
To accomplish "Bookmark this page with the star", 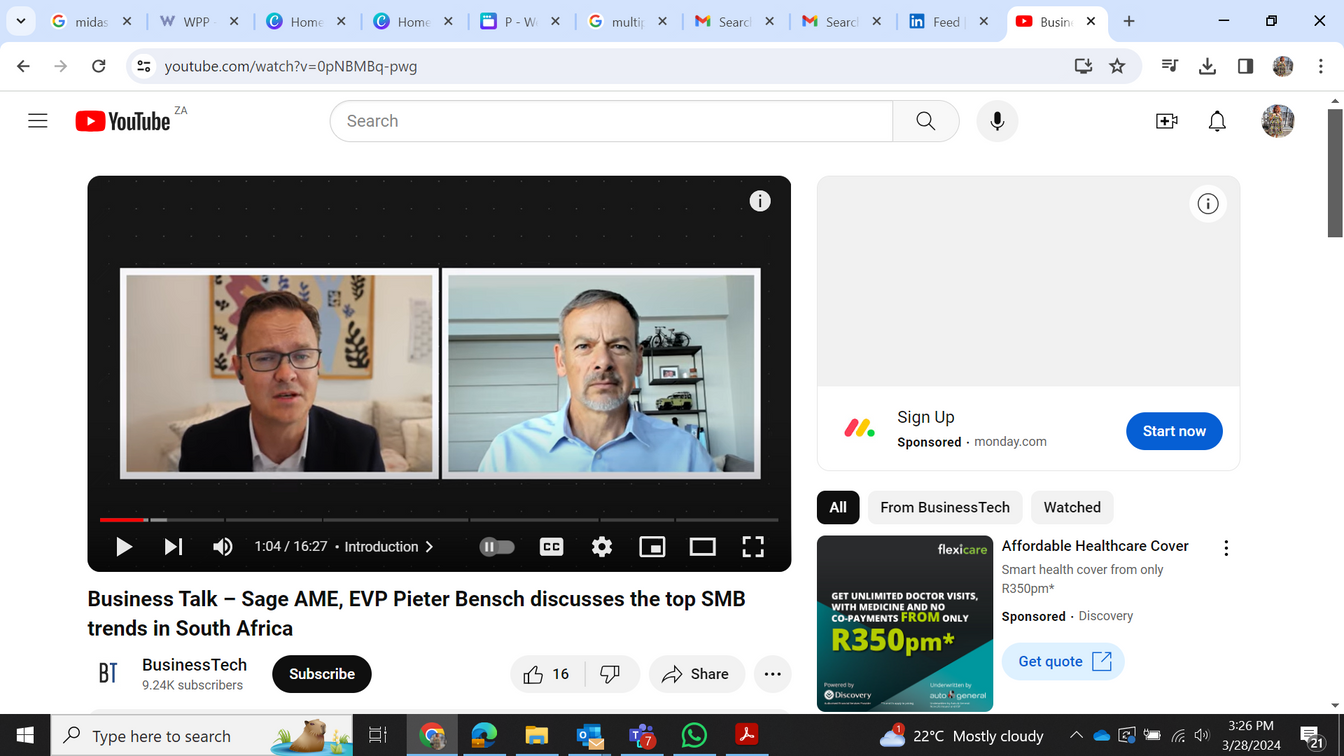I will [1117, 66].
